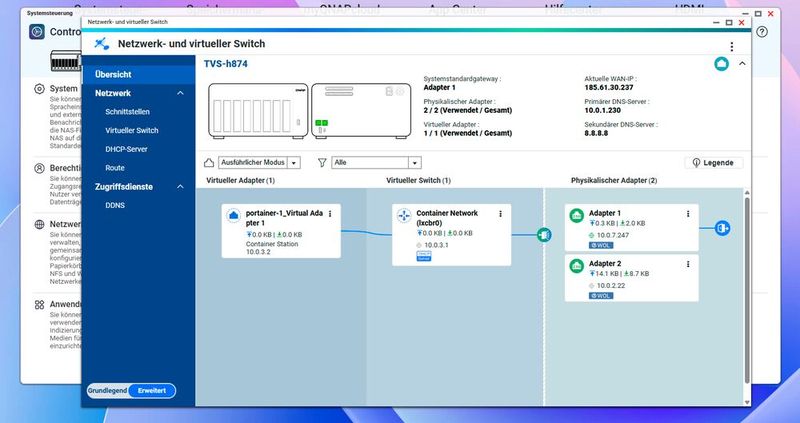Click the TVS-h874 device name heading

(x=226, y=64)
